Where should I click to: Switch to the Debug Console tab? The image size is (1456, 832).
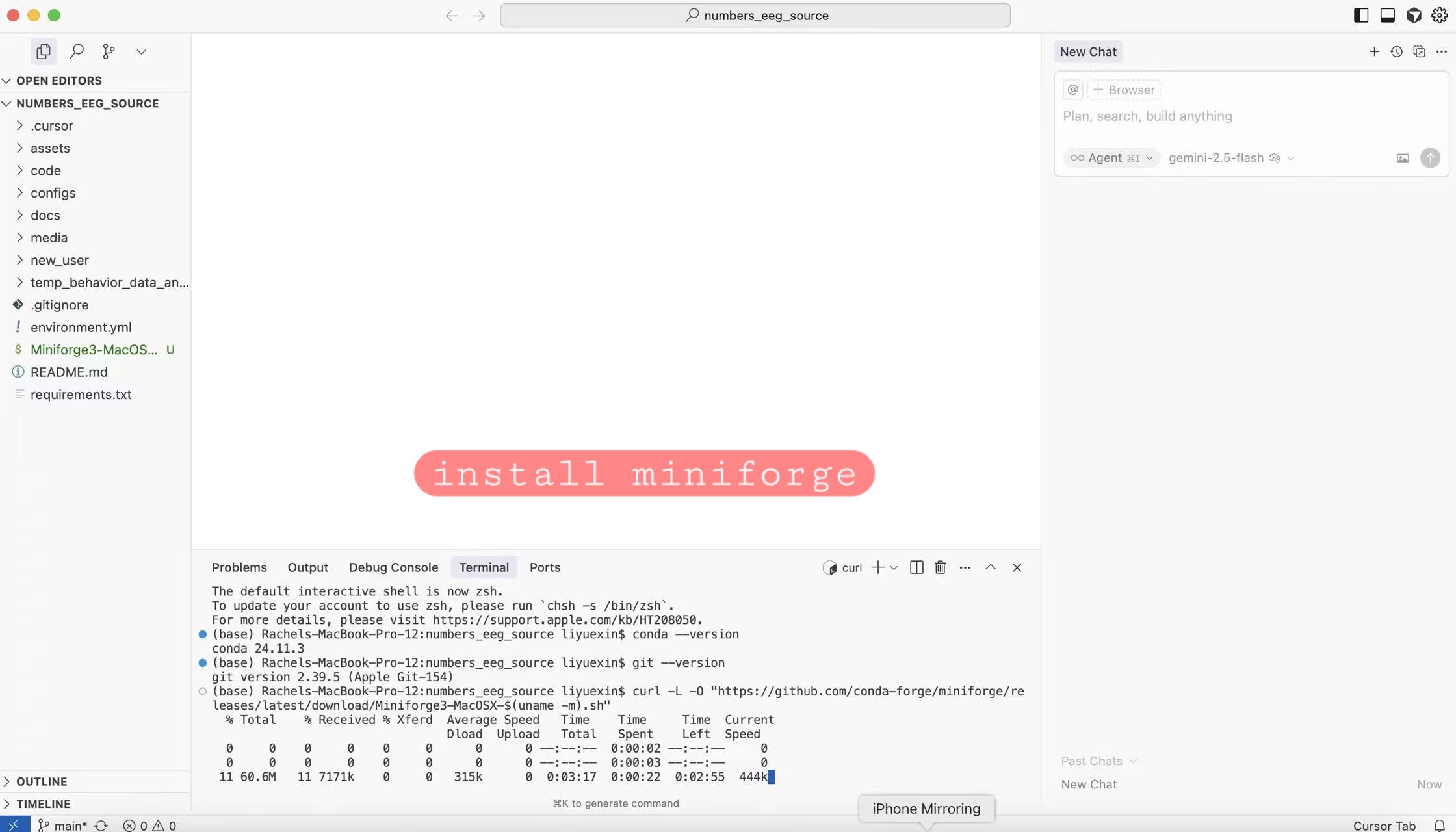click(393, 567)
